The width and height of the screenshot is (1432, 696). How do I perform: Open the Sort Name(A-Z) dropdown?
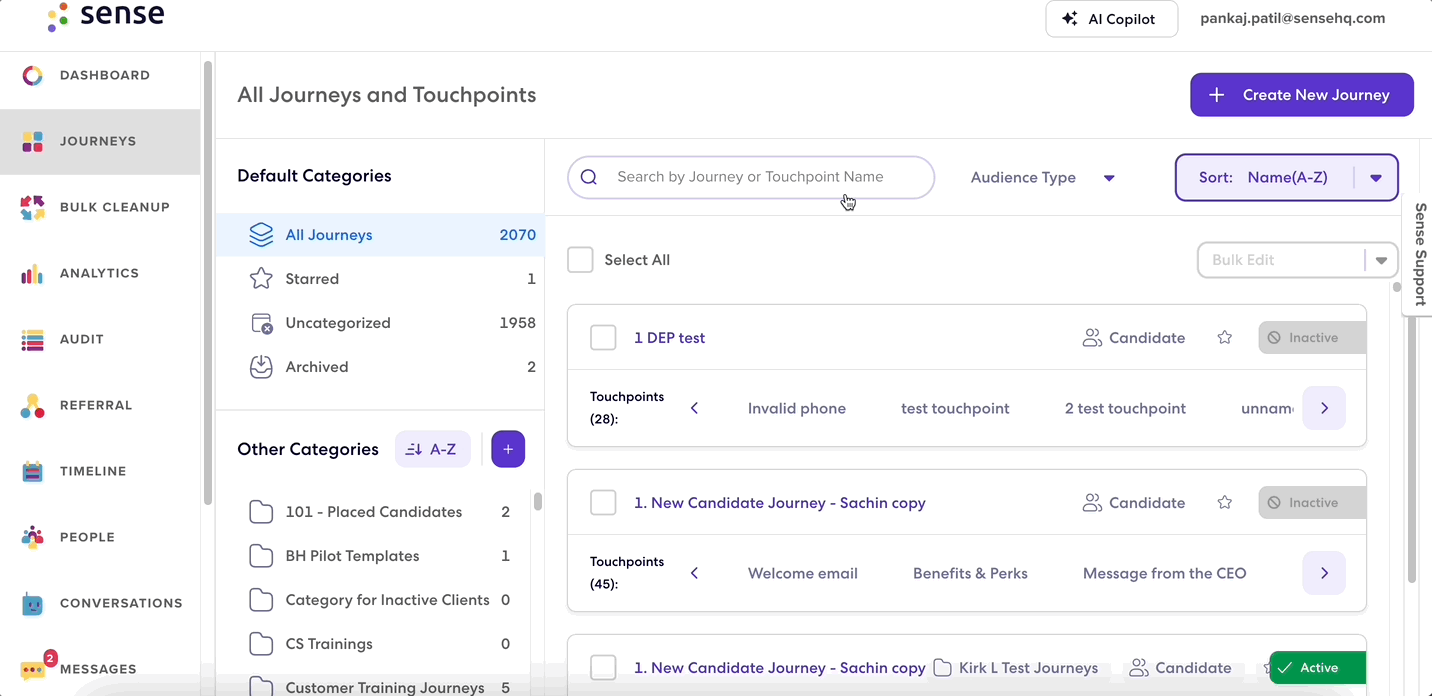(1286, 178)
